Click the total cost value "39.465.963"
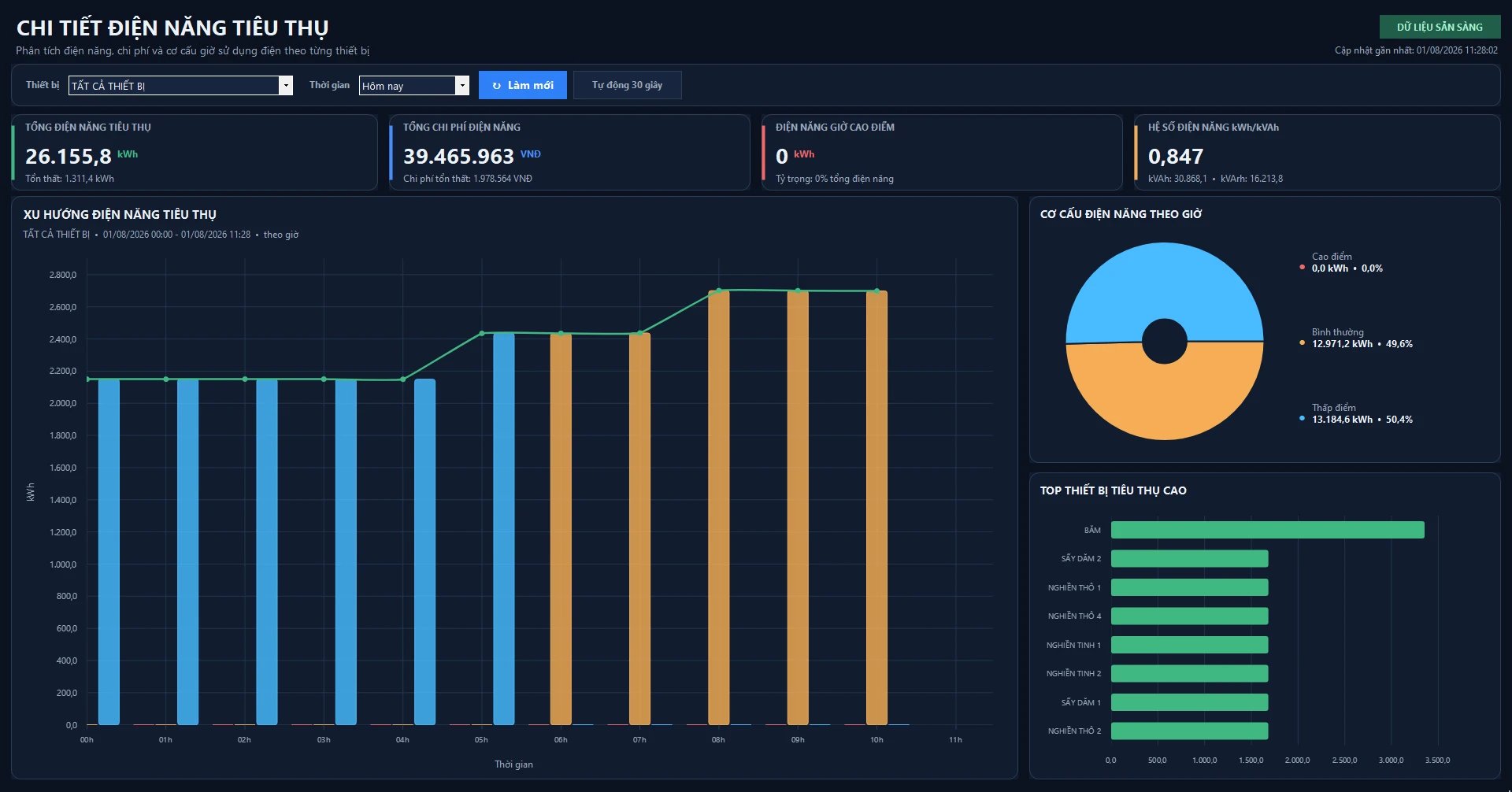Viewport: 1512px width, 792px height. [458, 157]
